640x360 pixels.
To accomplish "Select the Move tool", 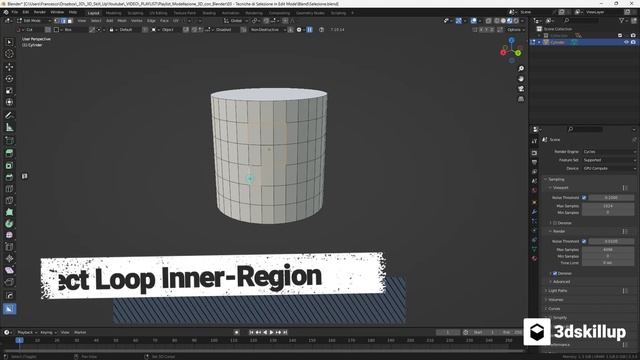I will pyautogui.click(x=9, y=67).
